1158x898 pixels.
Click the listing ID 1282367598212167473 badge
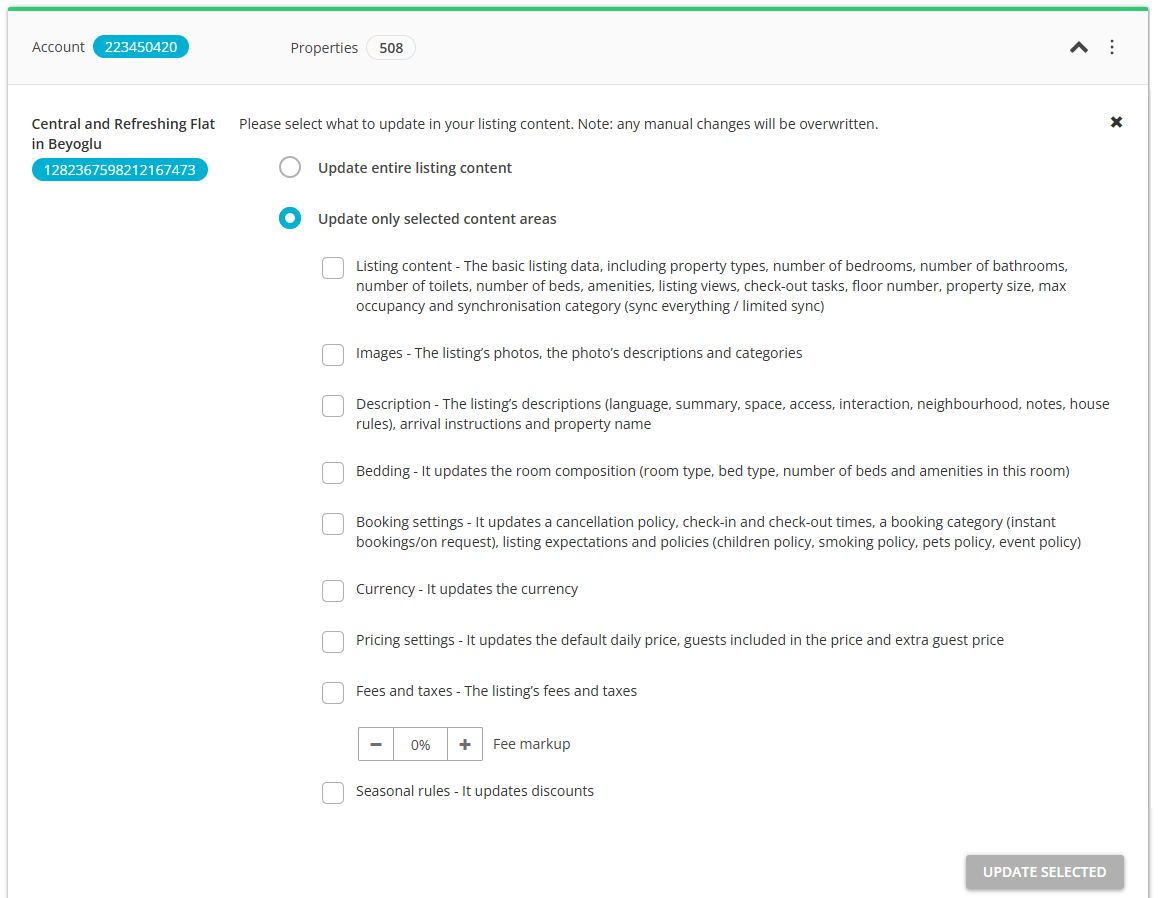coord(120,170)
